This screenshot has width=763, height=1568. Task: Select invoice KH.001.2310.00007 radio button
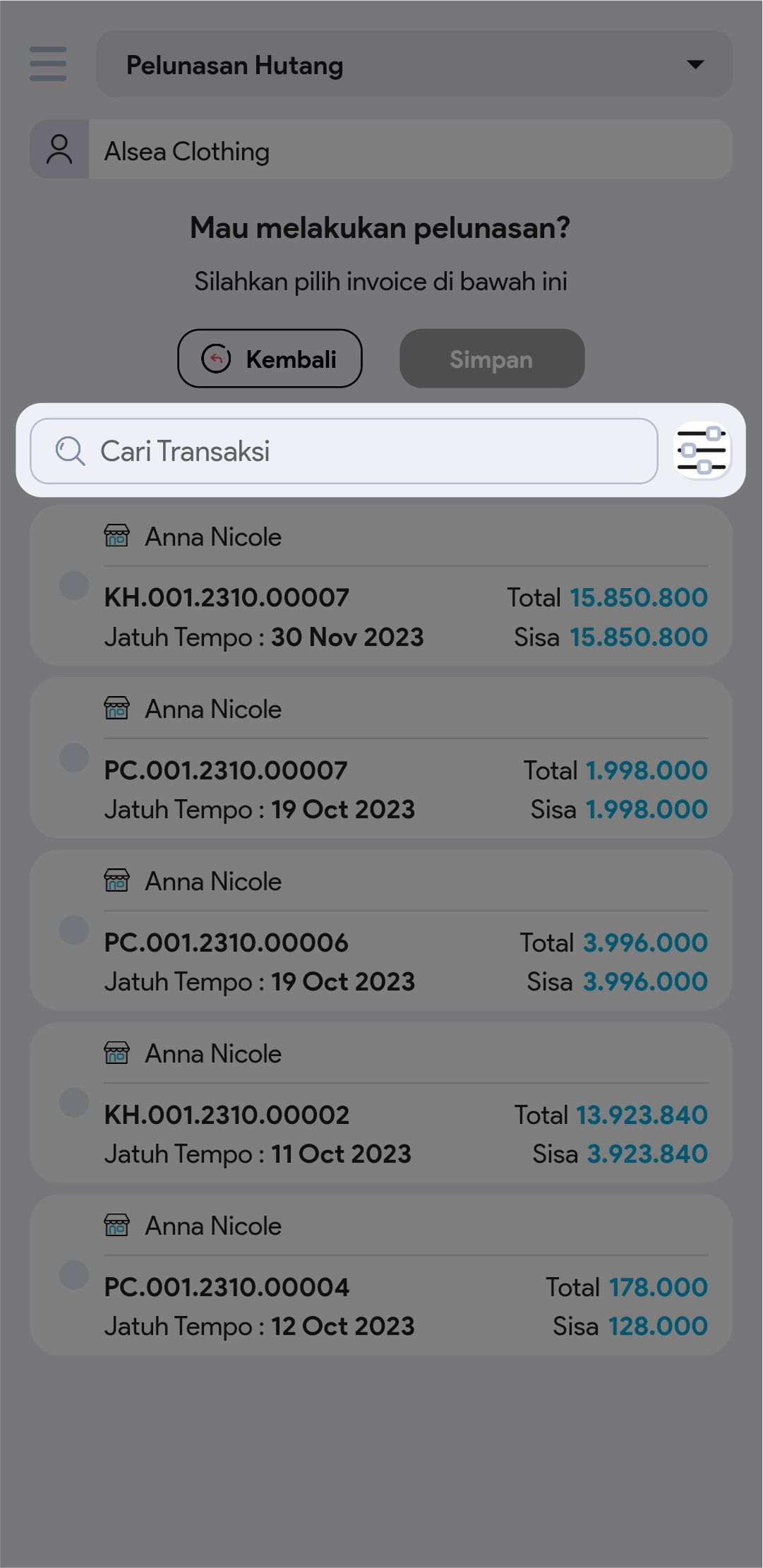pyautogui.click(x=74, y=585)
